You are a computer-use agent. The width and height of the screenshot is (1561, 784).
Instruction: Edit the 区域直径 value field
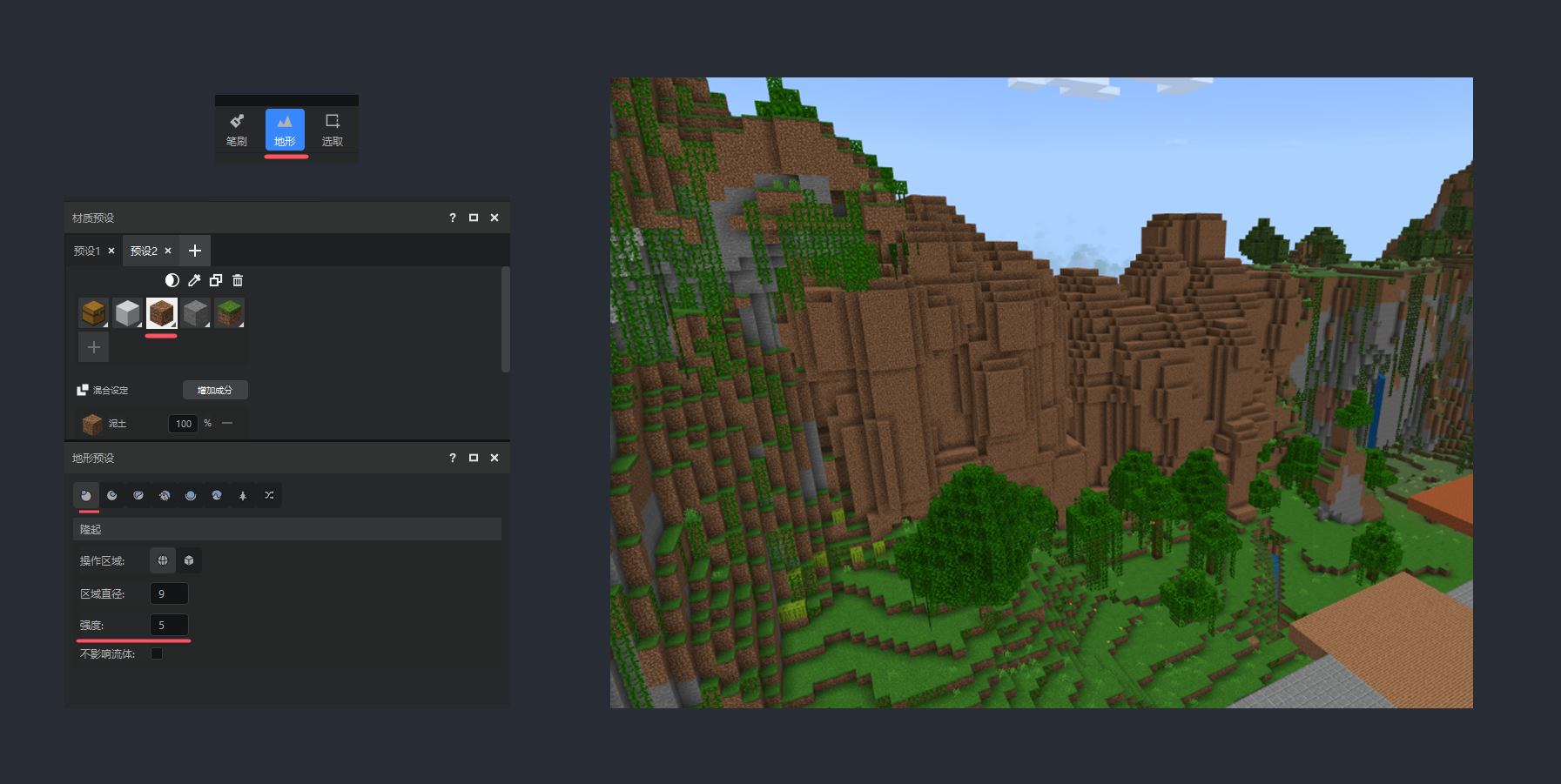(169, 593)
